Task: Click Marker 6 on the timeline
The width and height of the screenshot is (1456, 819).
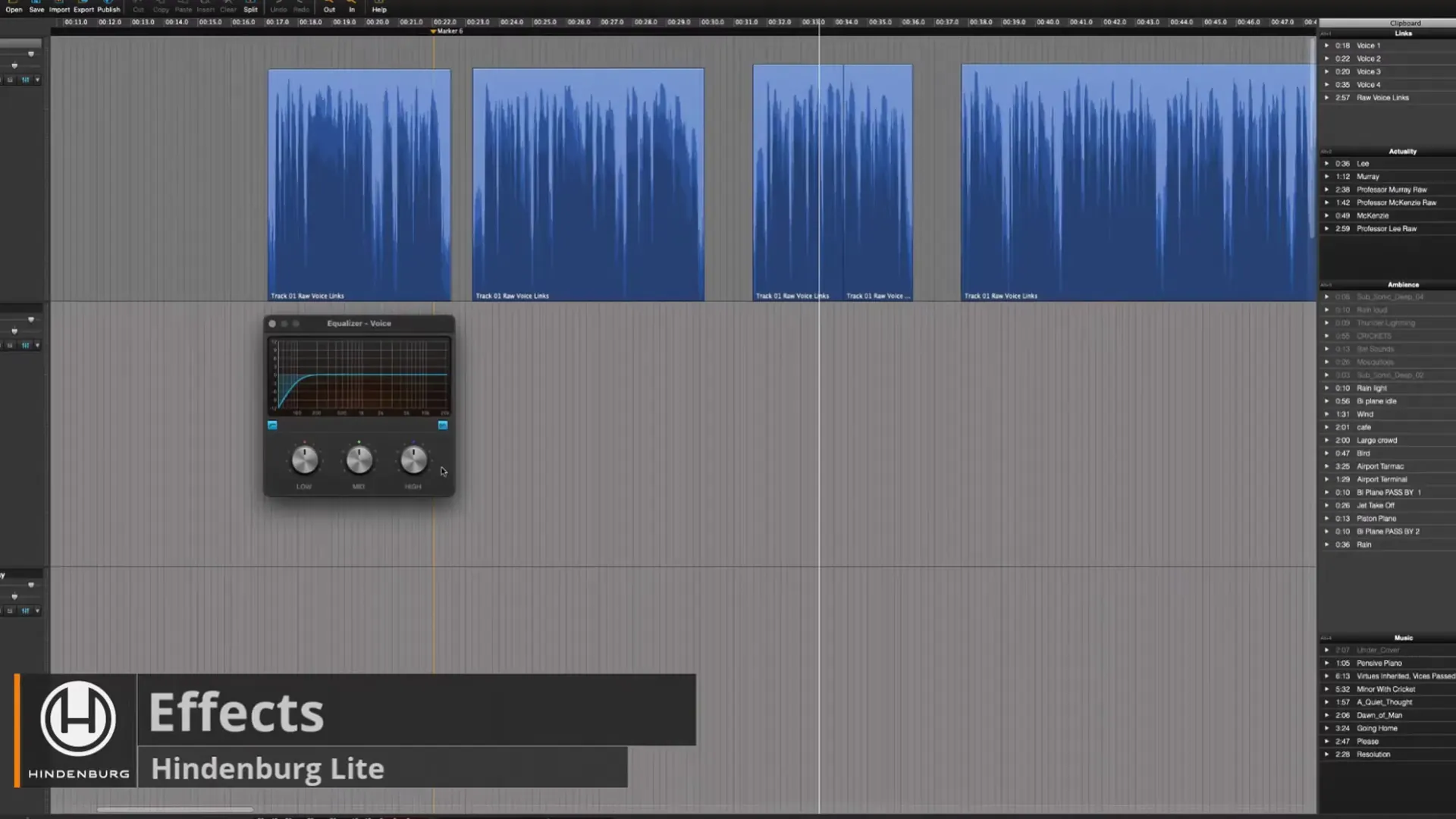Action: (434, 32)
